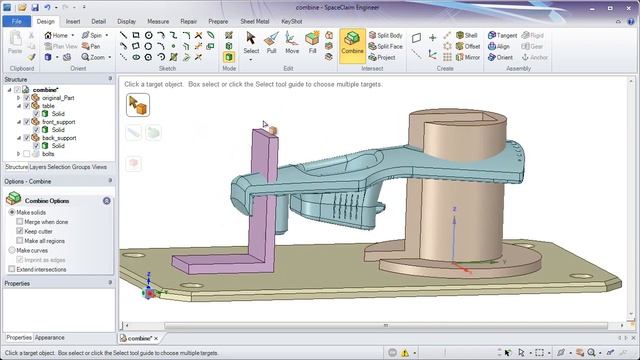This screenshot has width=640, height=360.
Task: Click the Tangent assembly tool
Action: tap(502, 35)
